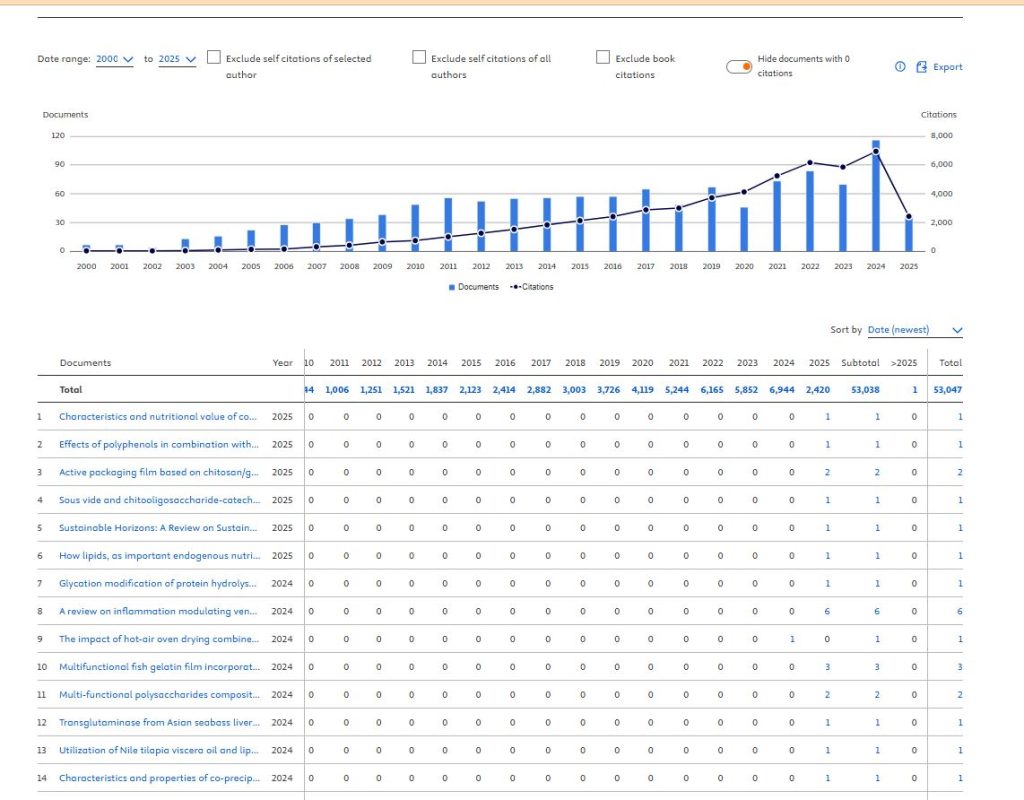Viewport: 1024px width, 800px height.
Task: Click the blue Documents legend square
Action: point(452,287)
